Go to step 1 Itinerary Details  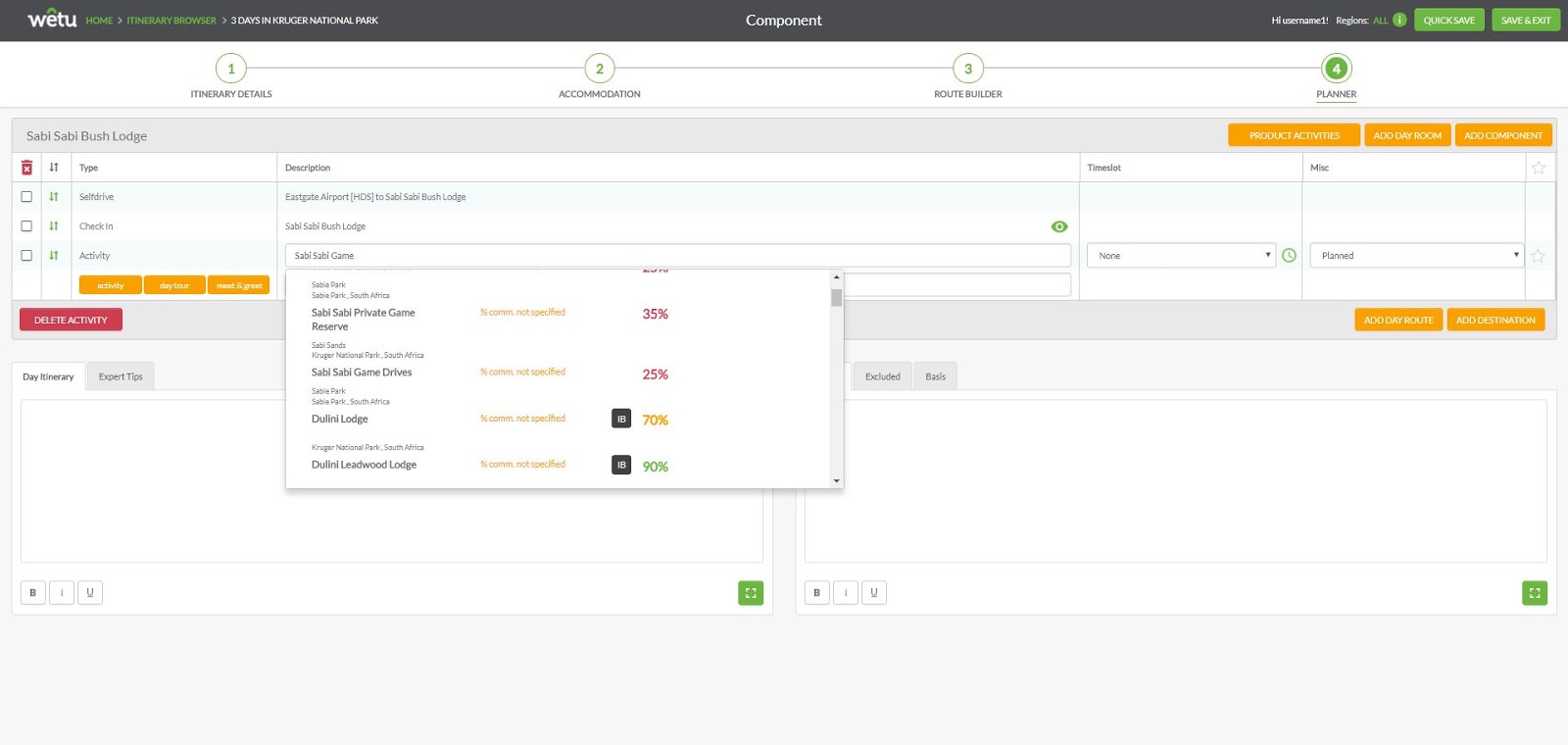231,69
